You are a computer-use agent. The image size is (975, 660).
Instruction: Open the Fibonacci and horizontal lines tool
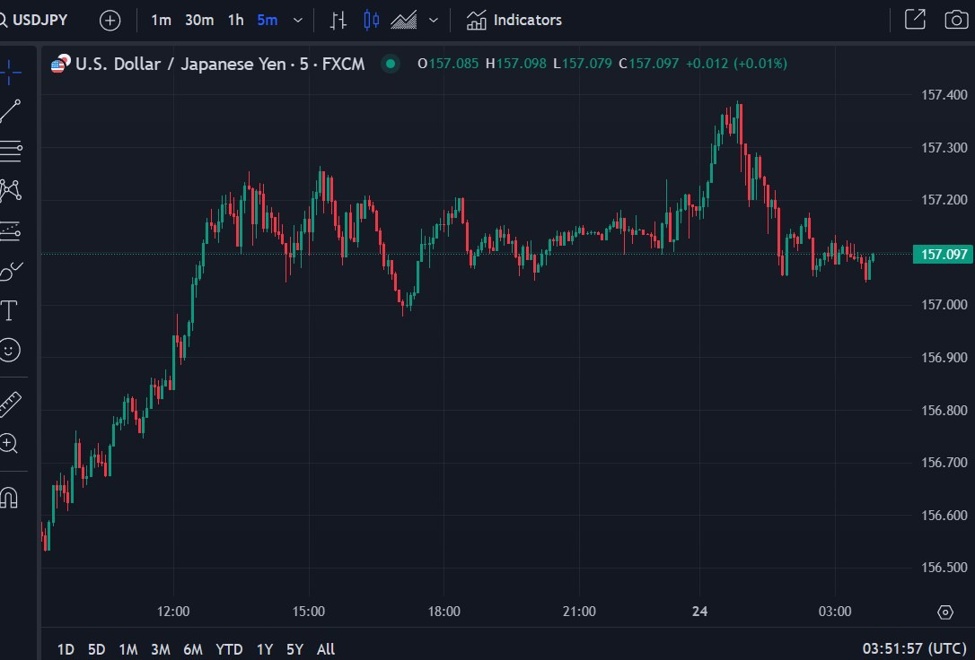point(10,151)
